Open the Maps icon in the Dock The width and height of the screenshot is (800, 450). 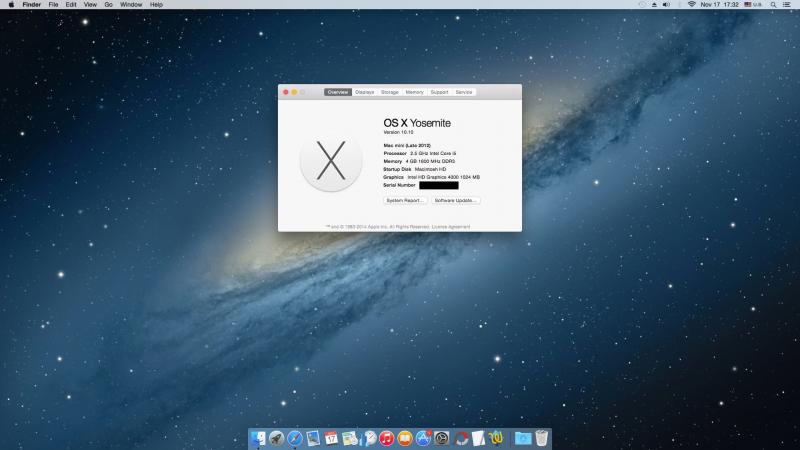pos(350,438)
